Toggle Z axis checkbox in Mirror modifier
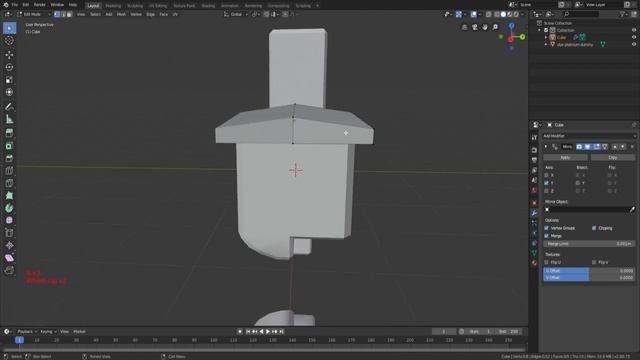Viewport: 640px width, 360px height. [x=546, y=191]
